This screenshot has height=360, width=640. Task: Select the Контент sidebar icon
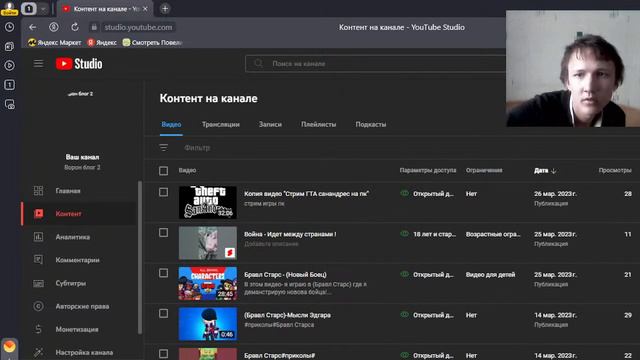tap(38, 213)
